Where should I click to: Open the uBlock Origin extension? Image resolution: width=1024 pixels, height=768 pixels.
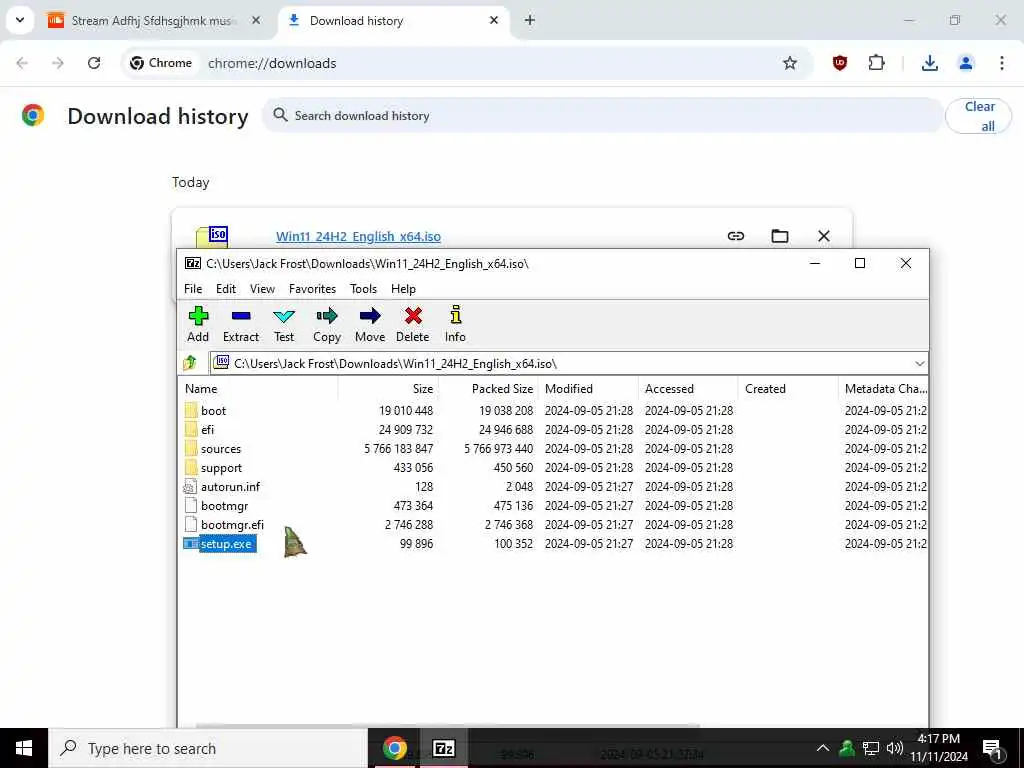[840, 63]
